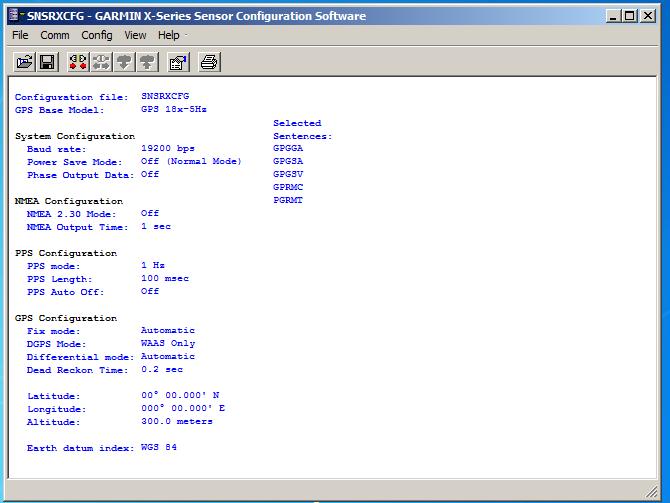Viewport: 670px width, 503px height.
Task: Click the '0.2 sec' dead reckon time
Action: tap(162, 369)
